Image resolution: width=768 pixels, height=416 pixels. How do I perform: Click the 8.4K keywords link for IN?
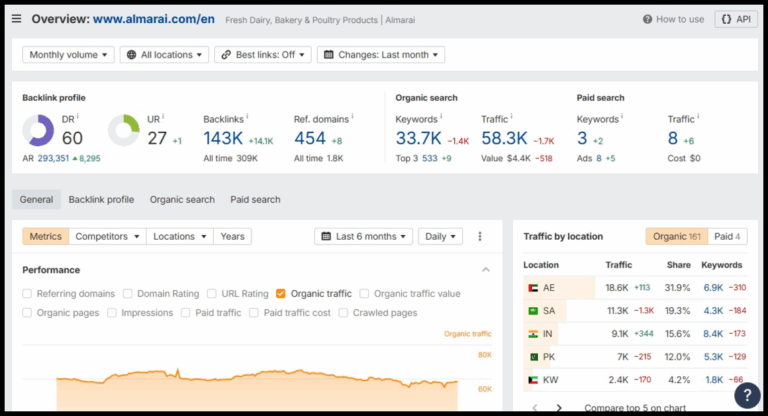[713, 334]
